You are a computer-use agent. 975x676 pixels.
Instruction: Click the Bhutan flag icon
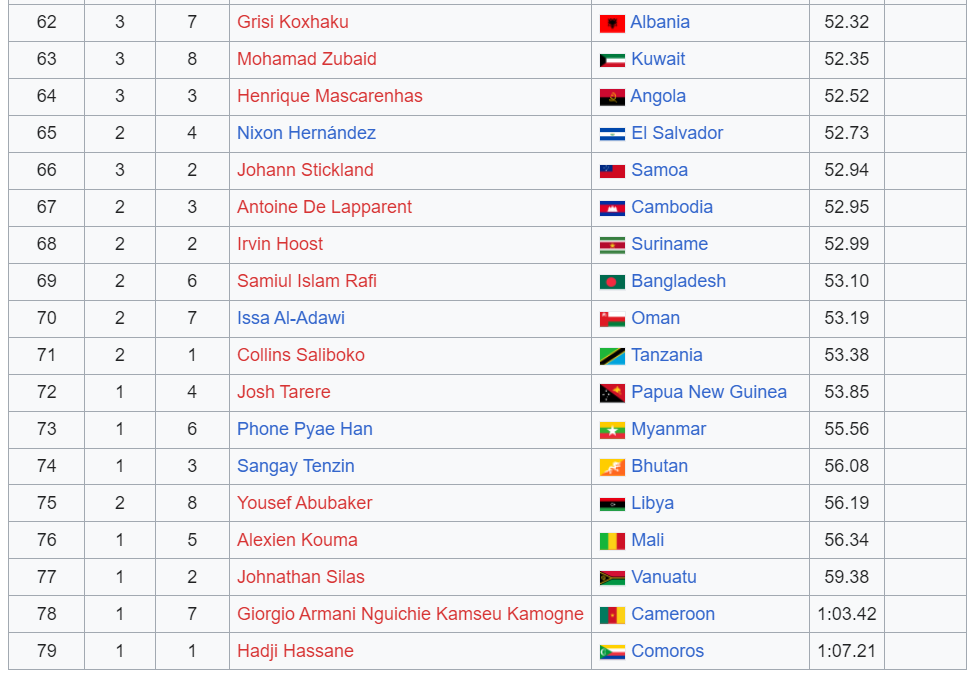click(x=612, y=467)
